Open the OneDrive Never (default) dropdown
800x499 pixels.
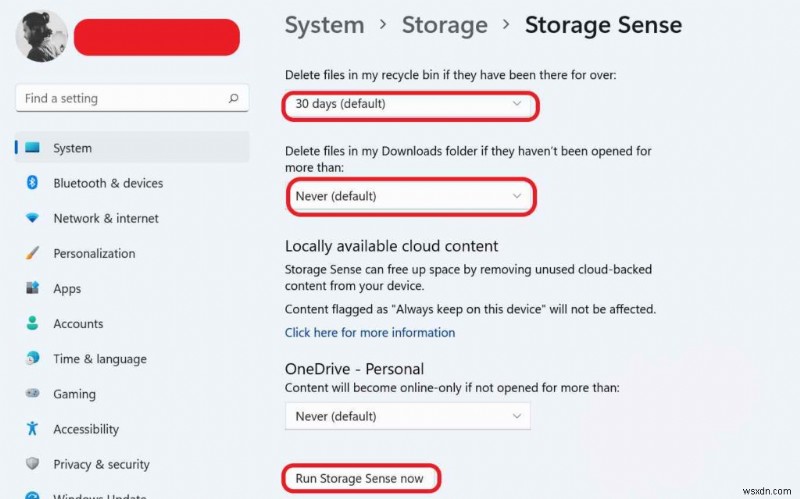click(407, 416)
